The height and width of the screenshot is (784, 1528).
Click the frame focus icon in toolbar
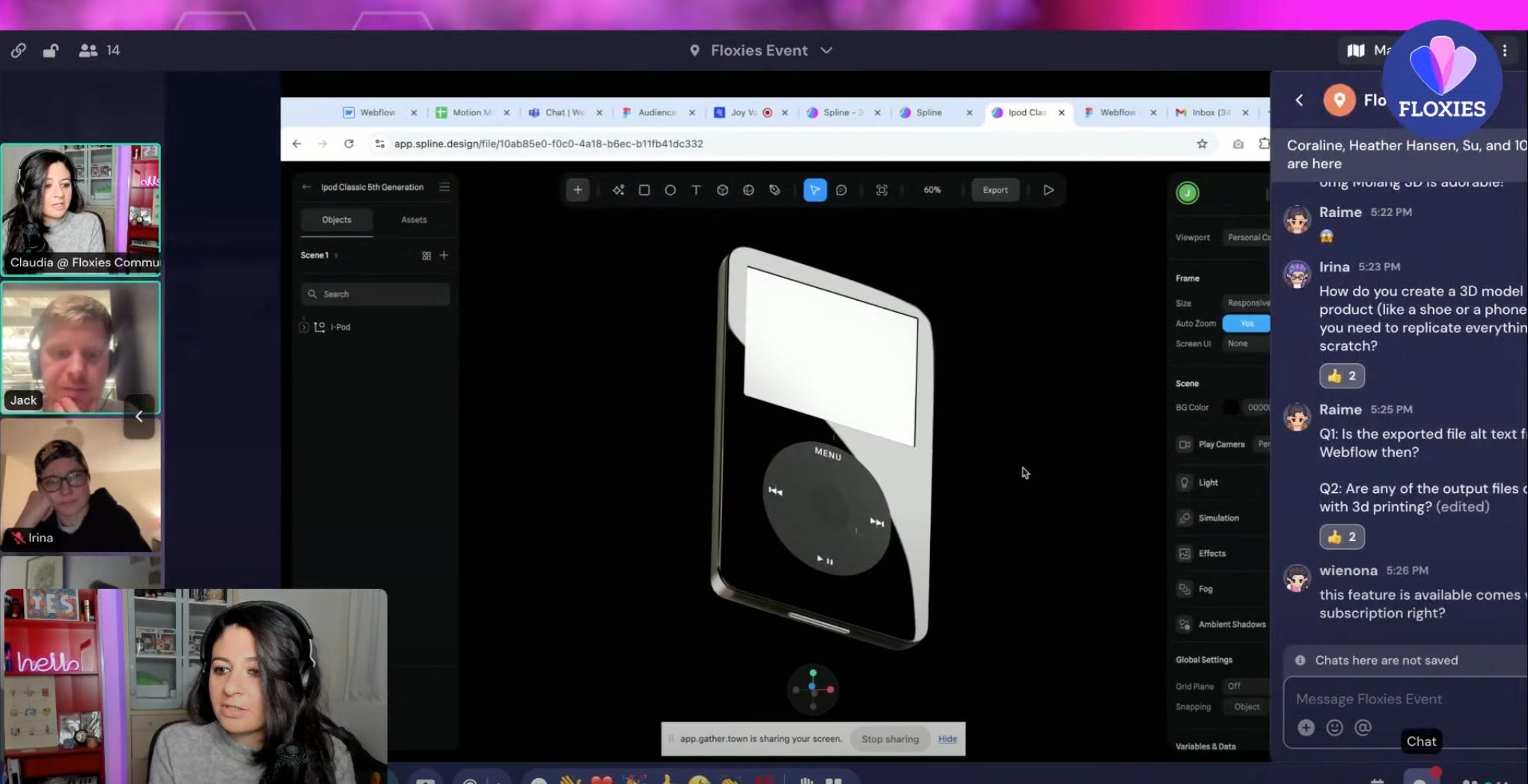tap(882, 190)
